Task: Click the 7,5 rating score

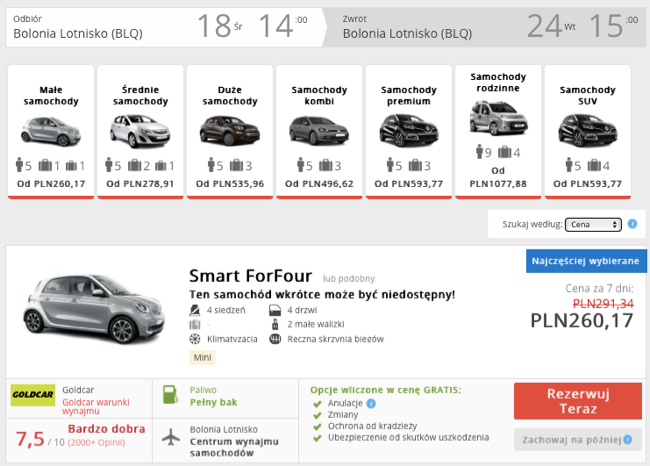Action: (x=30, y=439)
